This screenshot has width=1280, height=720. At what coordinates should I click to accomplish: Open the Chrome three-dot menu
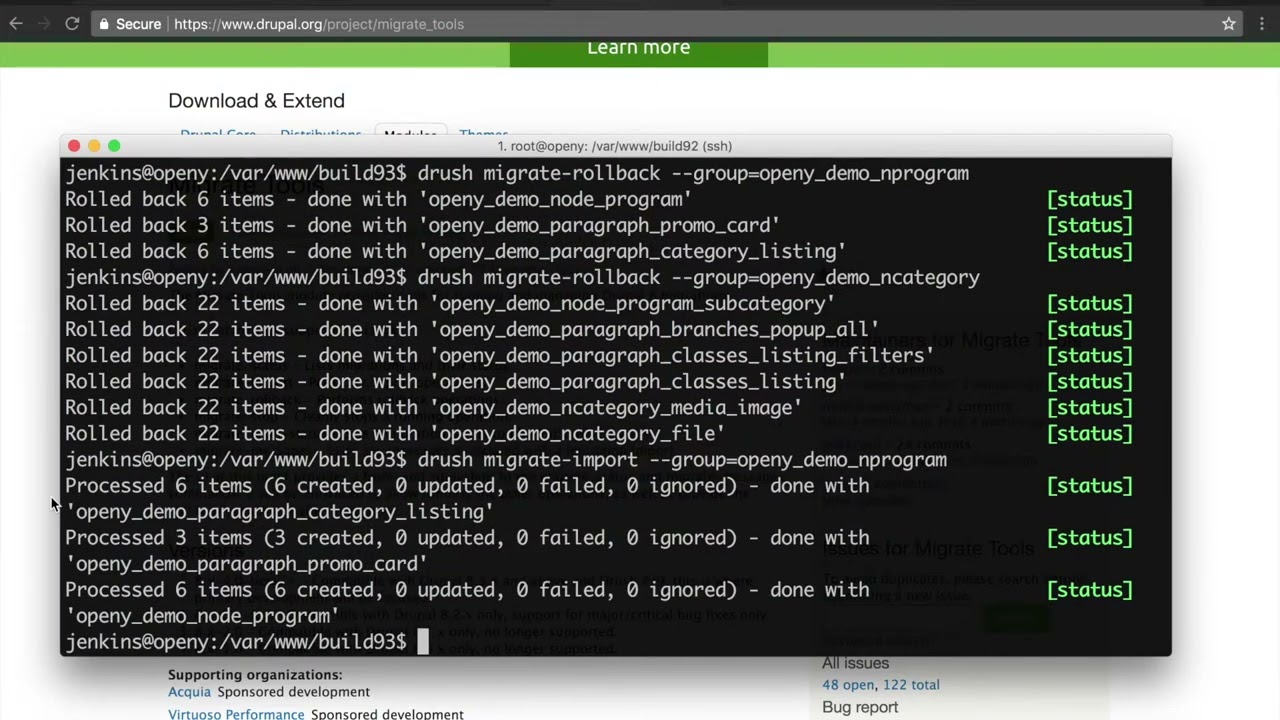pos(1263,24)
